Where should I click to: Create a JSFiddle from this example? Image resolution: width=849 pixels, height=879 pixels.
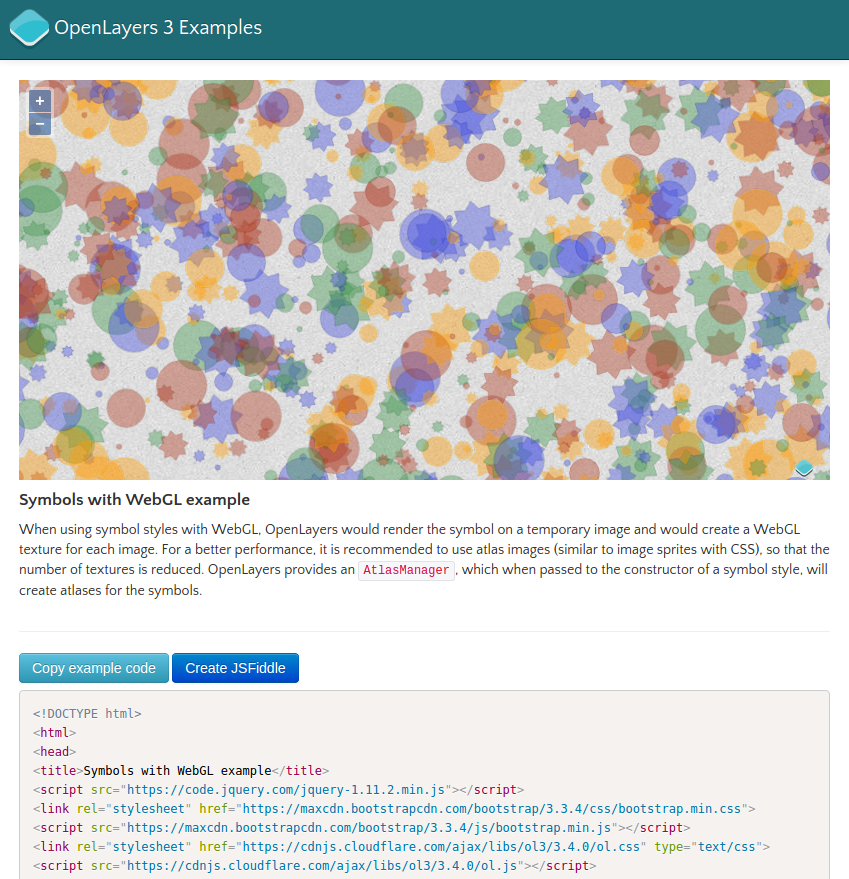pos(235,668)
